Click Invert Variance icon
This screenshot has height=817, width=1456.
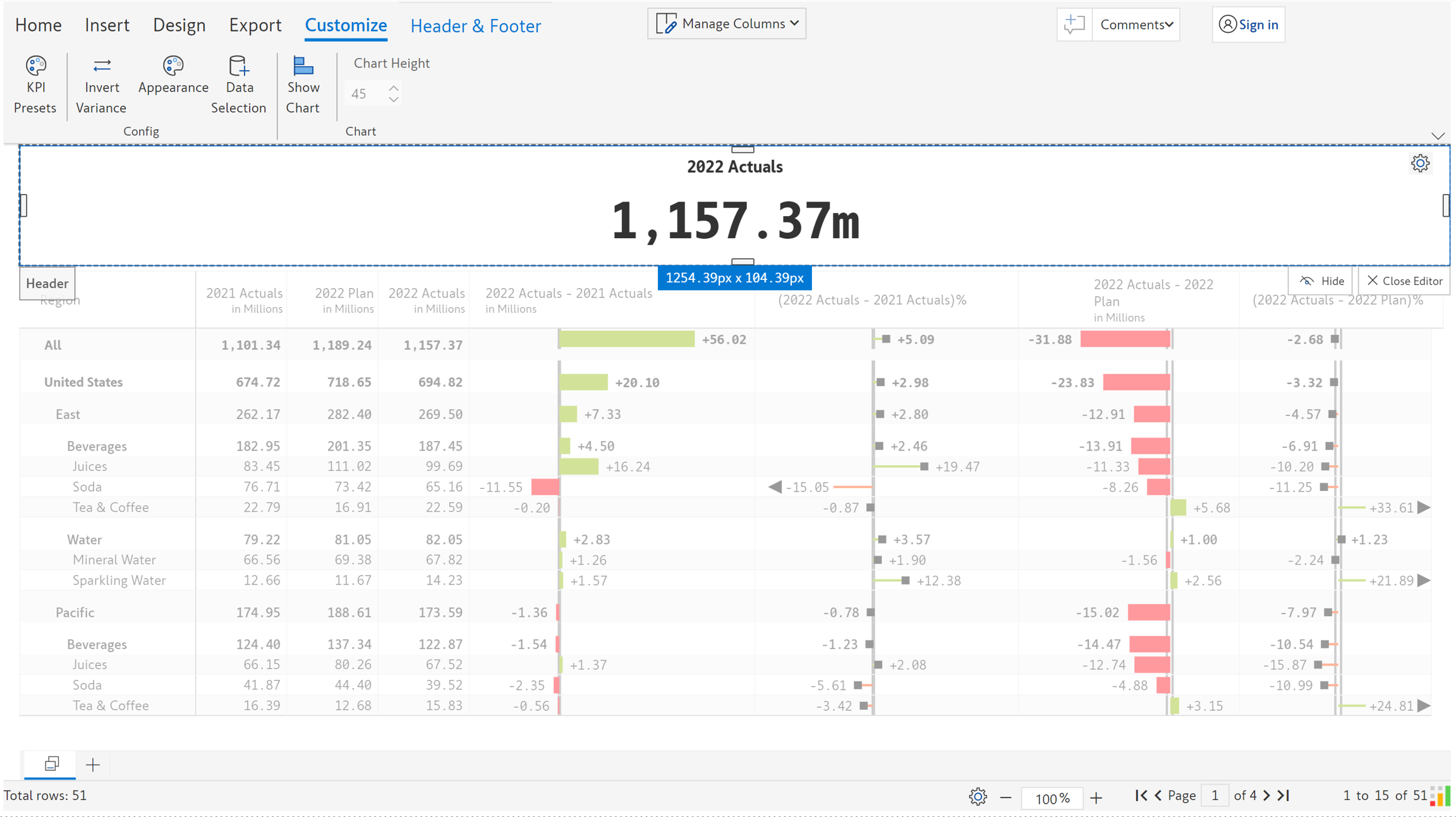(102, 66)
